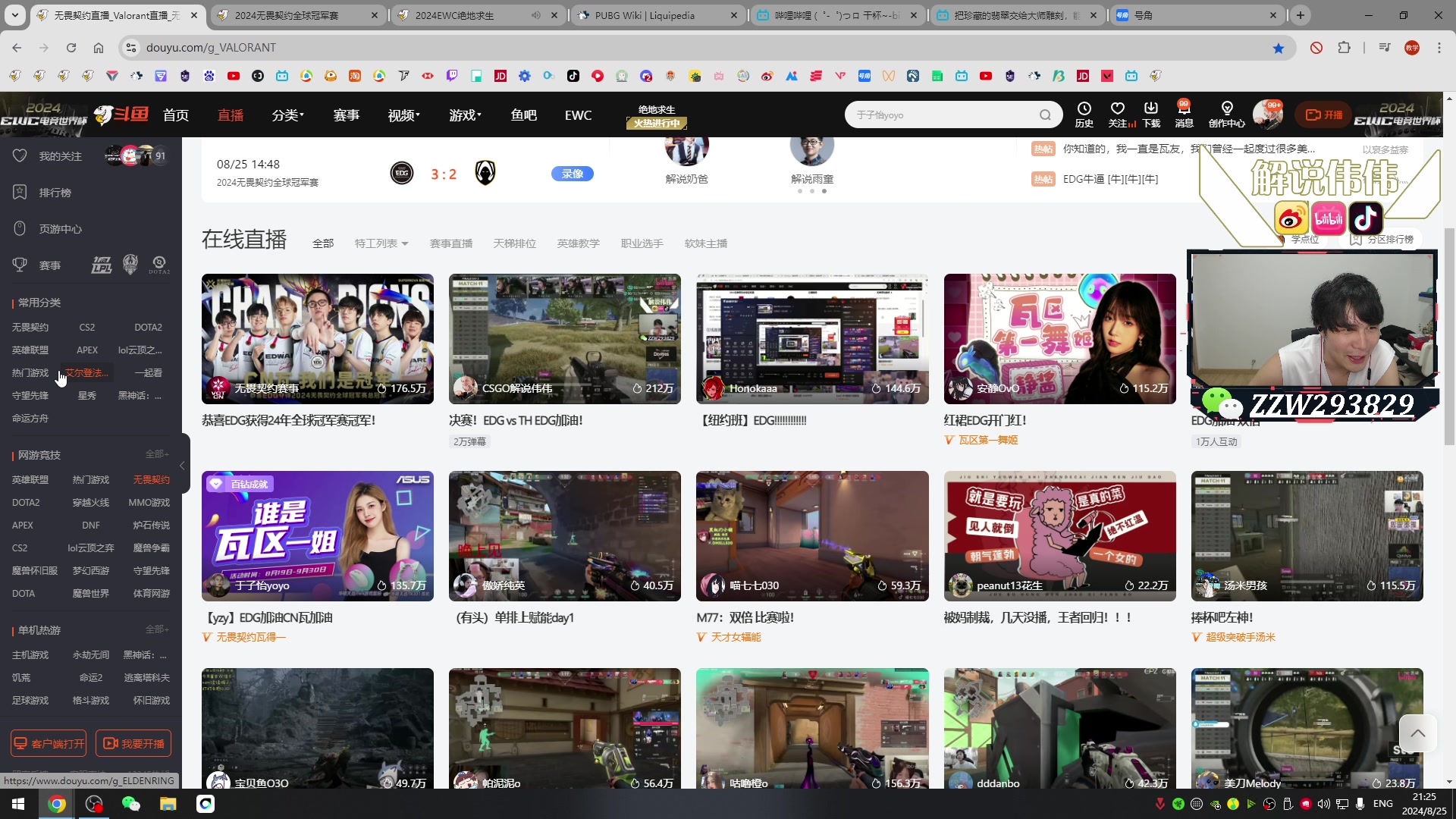1456x819 pixels.
Task: Open 赛事 in top navigation
Action: tap(346, 115)
